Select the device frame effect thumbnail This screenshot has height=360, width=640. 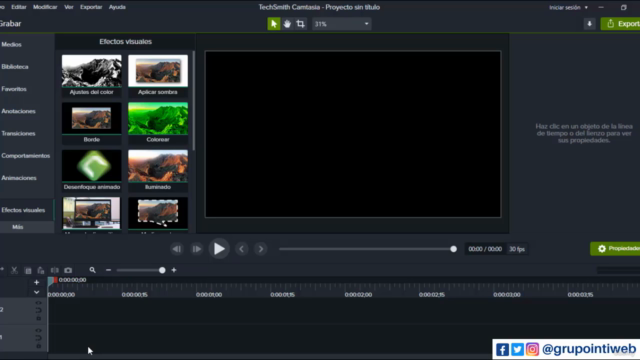[x=91, y=214]
